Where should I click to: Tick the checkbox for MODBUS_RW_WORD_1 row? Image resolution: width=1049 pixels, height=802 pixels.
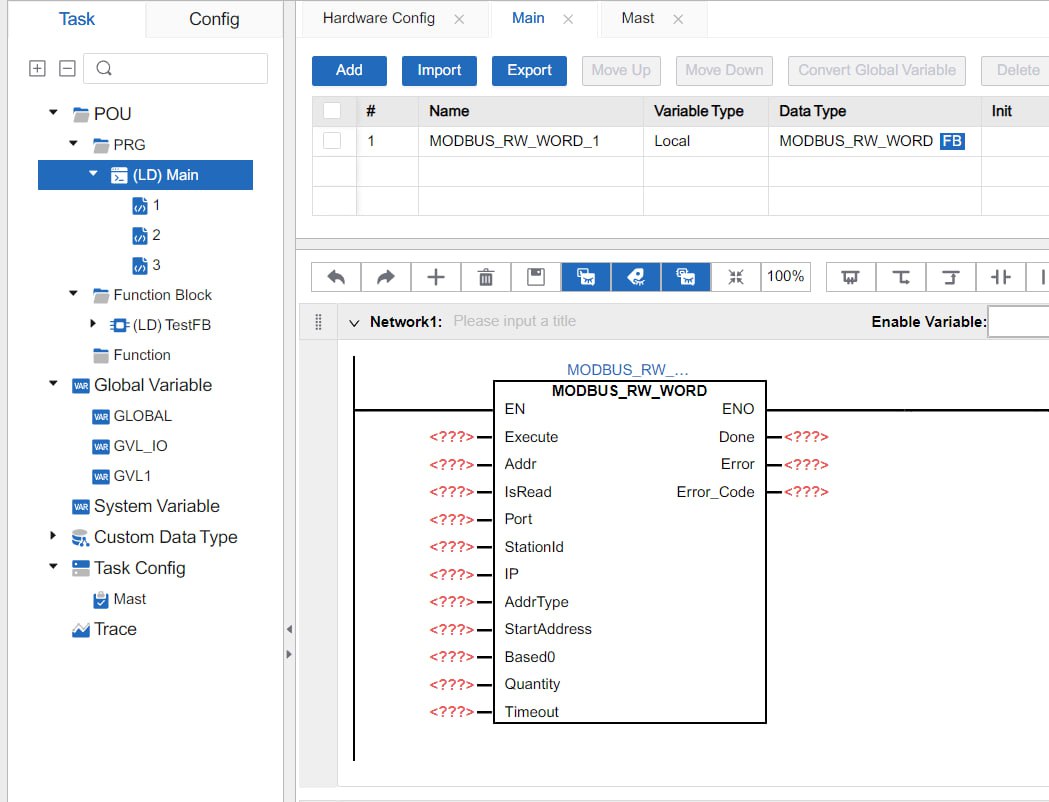[332, 140]
